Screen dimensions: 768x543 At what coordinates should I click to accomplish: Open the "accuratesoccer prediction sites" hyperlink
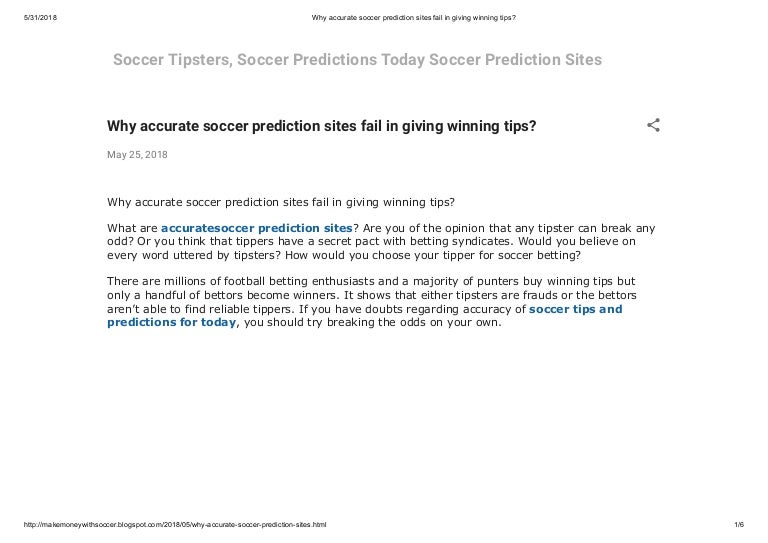(x=256, y=228)
